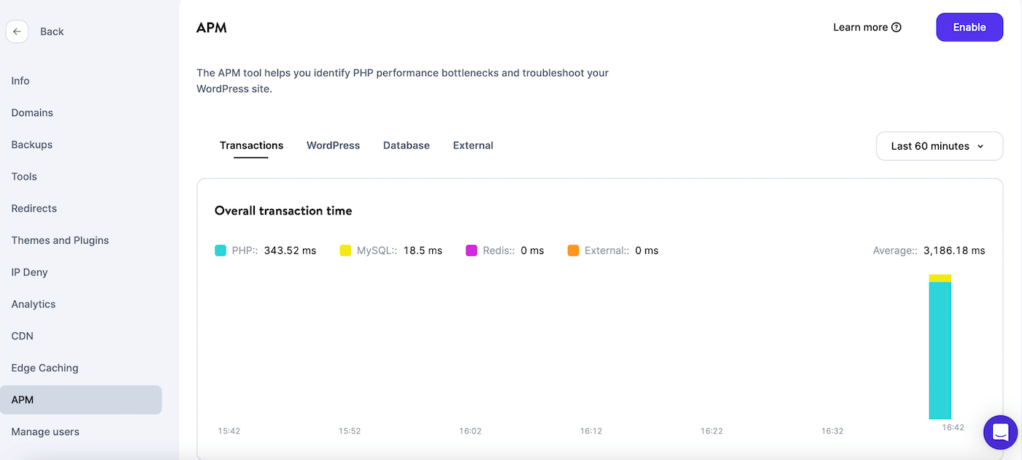Open Manage users in sidebar
The image size is (1022, 460).
tap(45, 432)
